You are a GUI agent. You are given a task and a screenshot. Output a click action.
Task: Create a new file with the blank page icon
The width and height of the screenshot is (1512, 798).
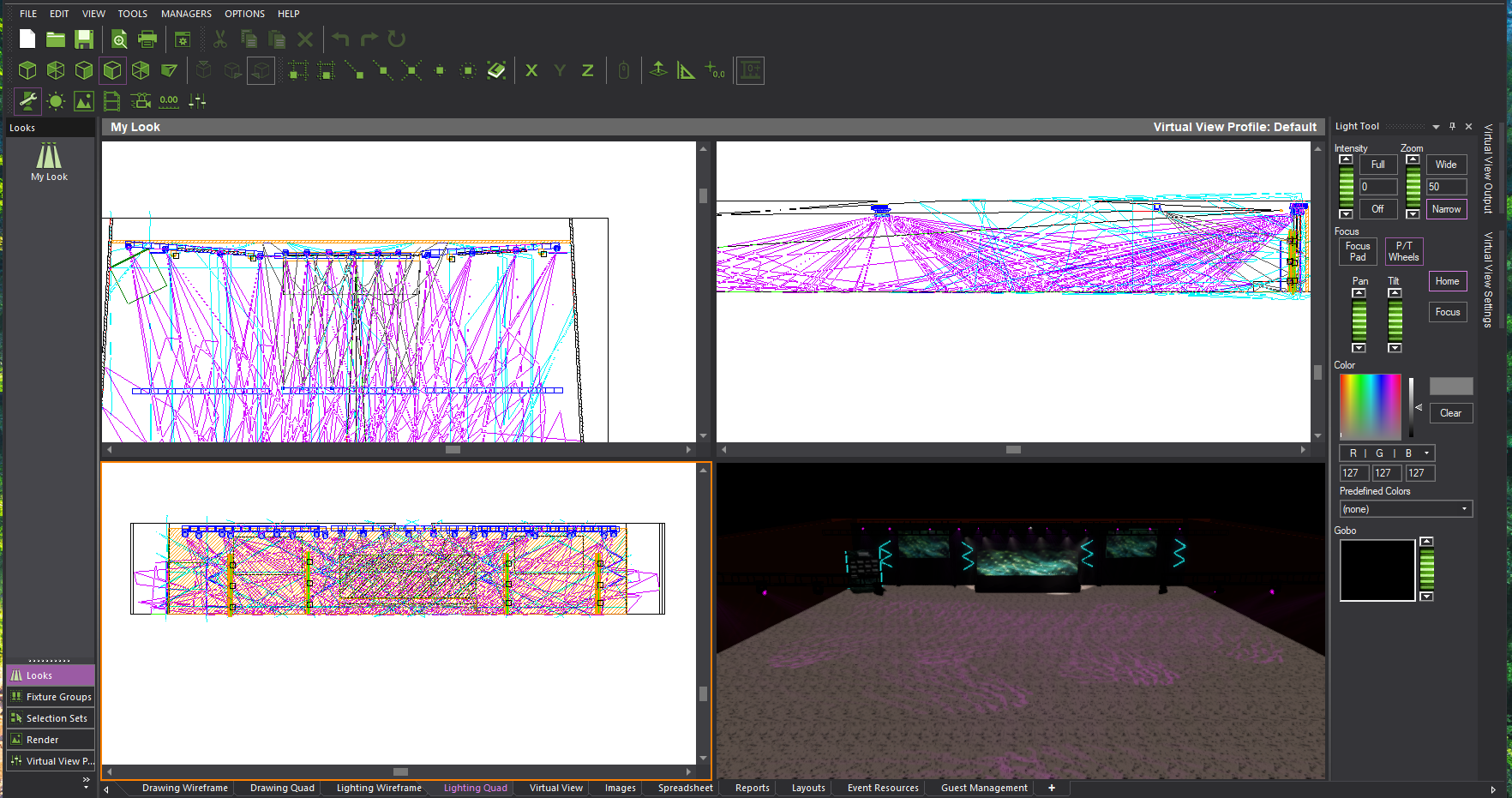pyautogui.click(x=27, y=39)
